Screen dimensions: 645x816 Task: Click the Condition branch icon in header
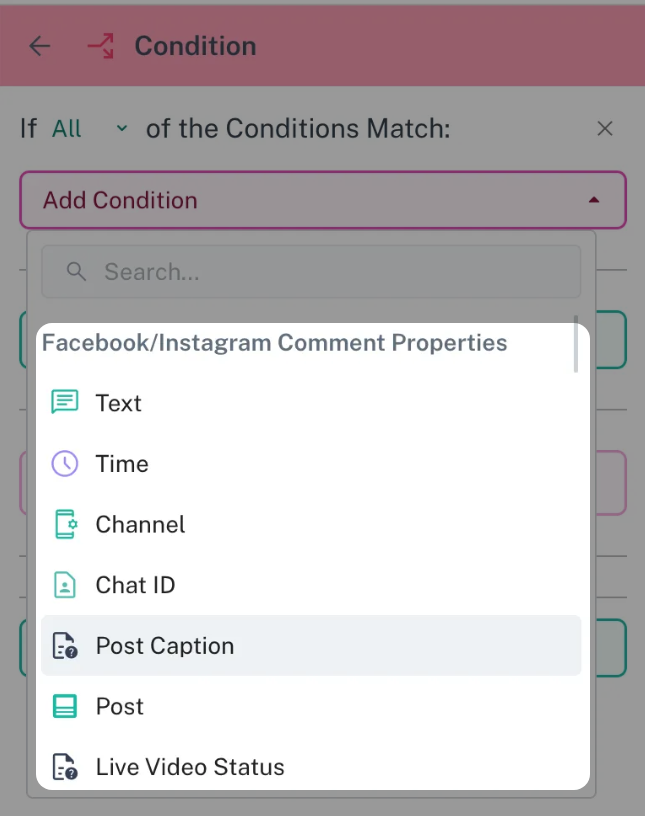100,46
